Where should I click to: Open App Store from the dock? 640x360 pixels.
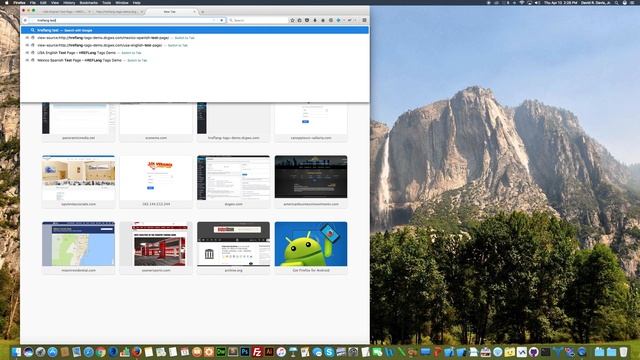pyautogui.click(x=52, y=352)
